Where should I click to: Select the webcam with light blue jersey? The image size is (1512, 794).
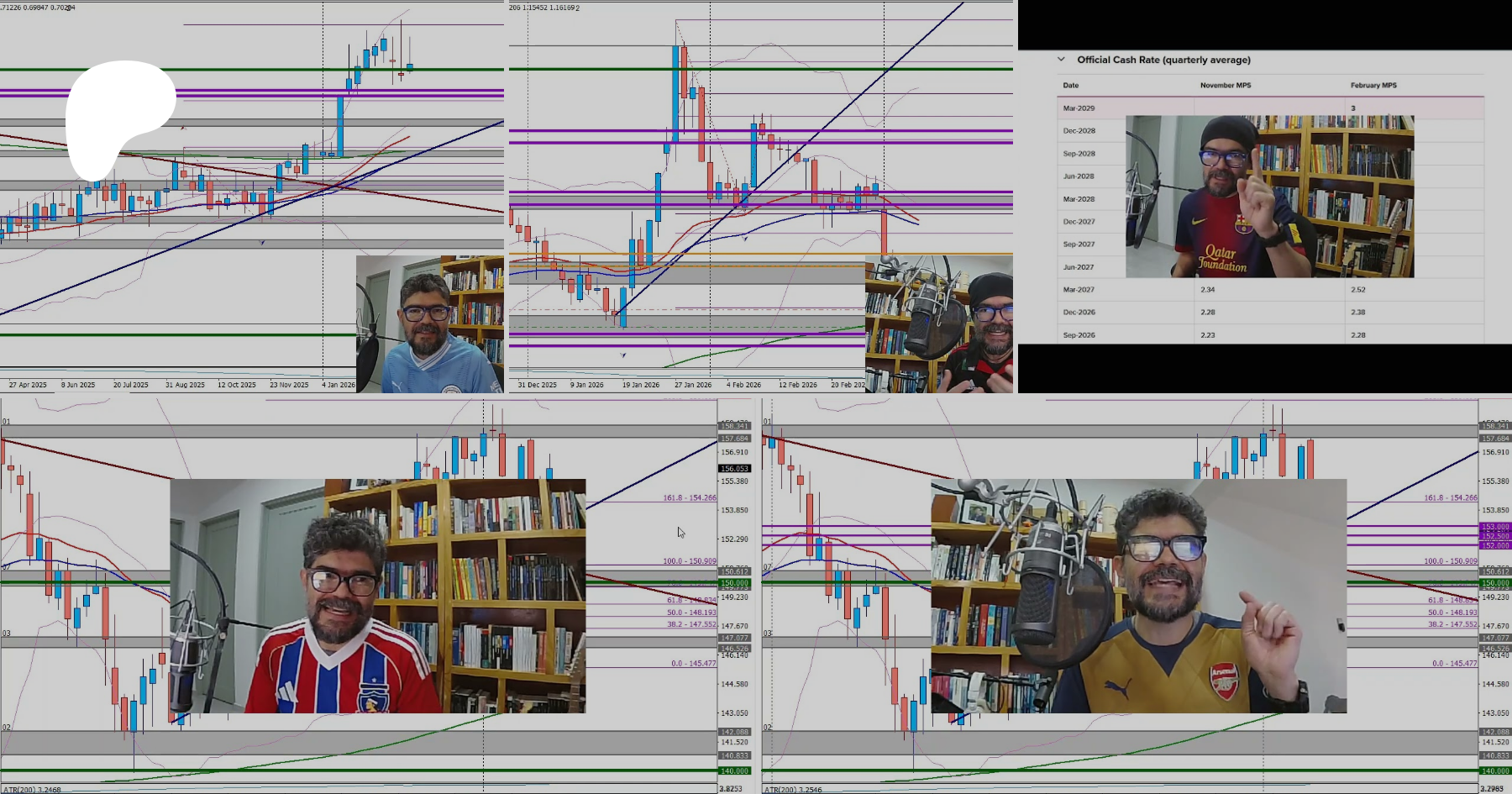(428, 324)
